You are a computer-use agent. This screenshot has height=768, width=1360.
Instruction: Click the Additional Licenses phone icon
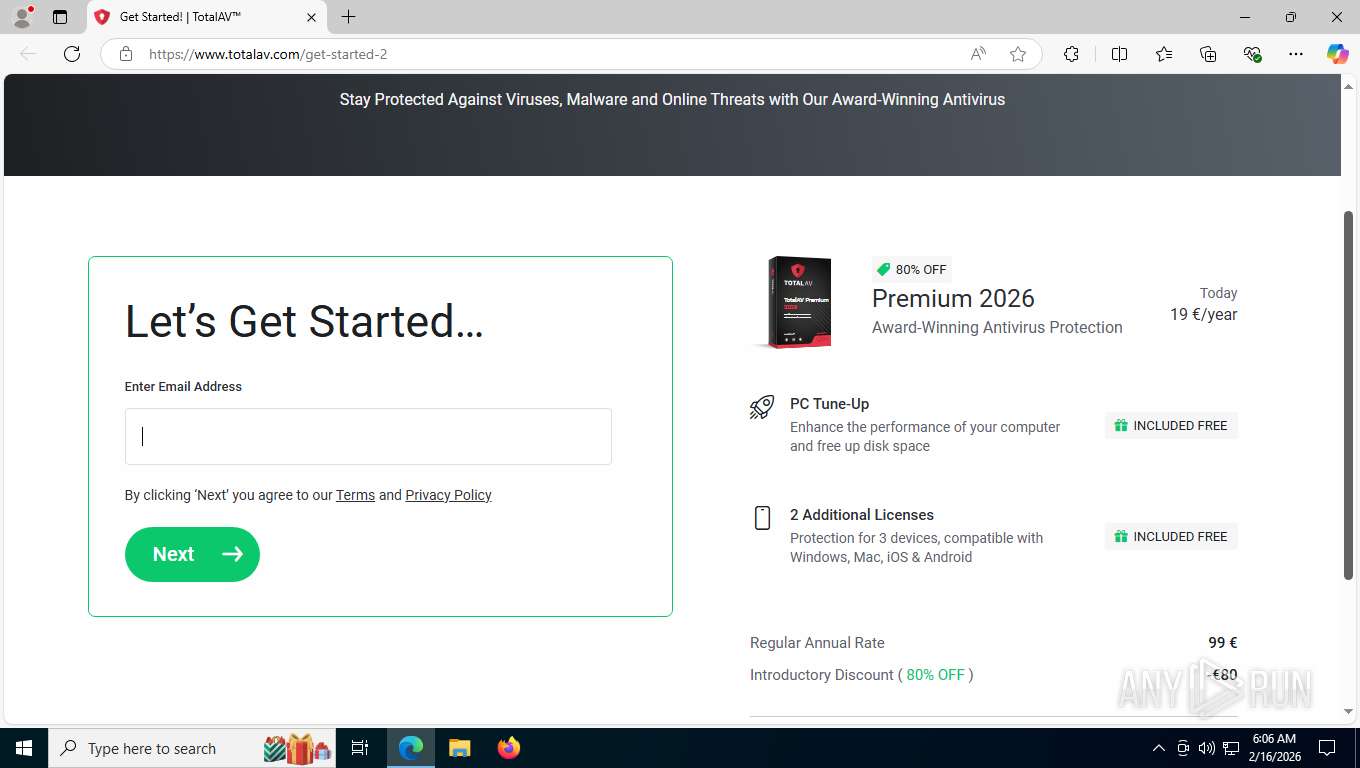[762, 517]
